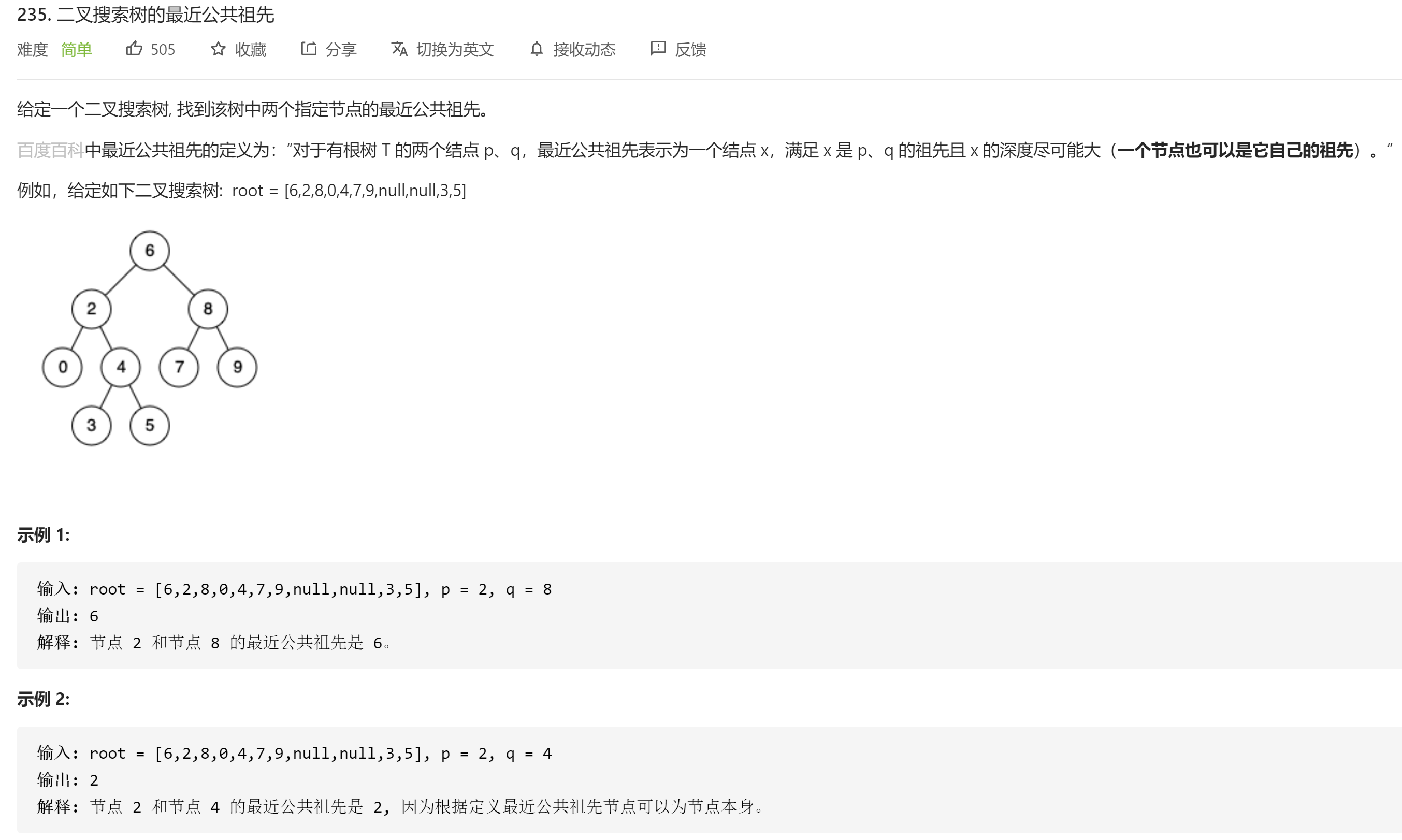Click the 505 likes count
The image size is (1402, 840).
pyautogui.click(x=163, y=50)
